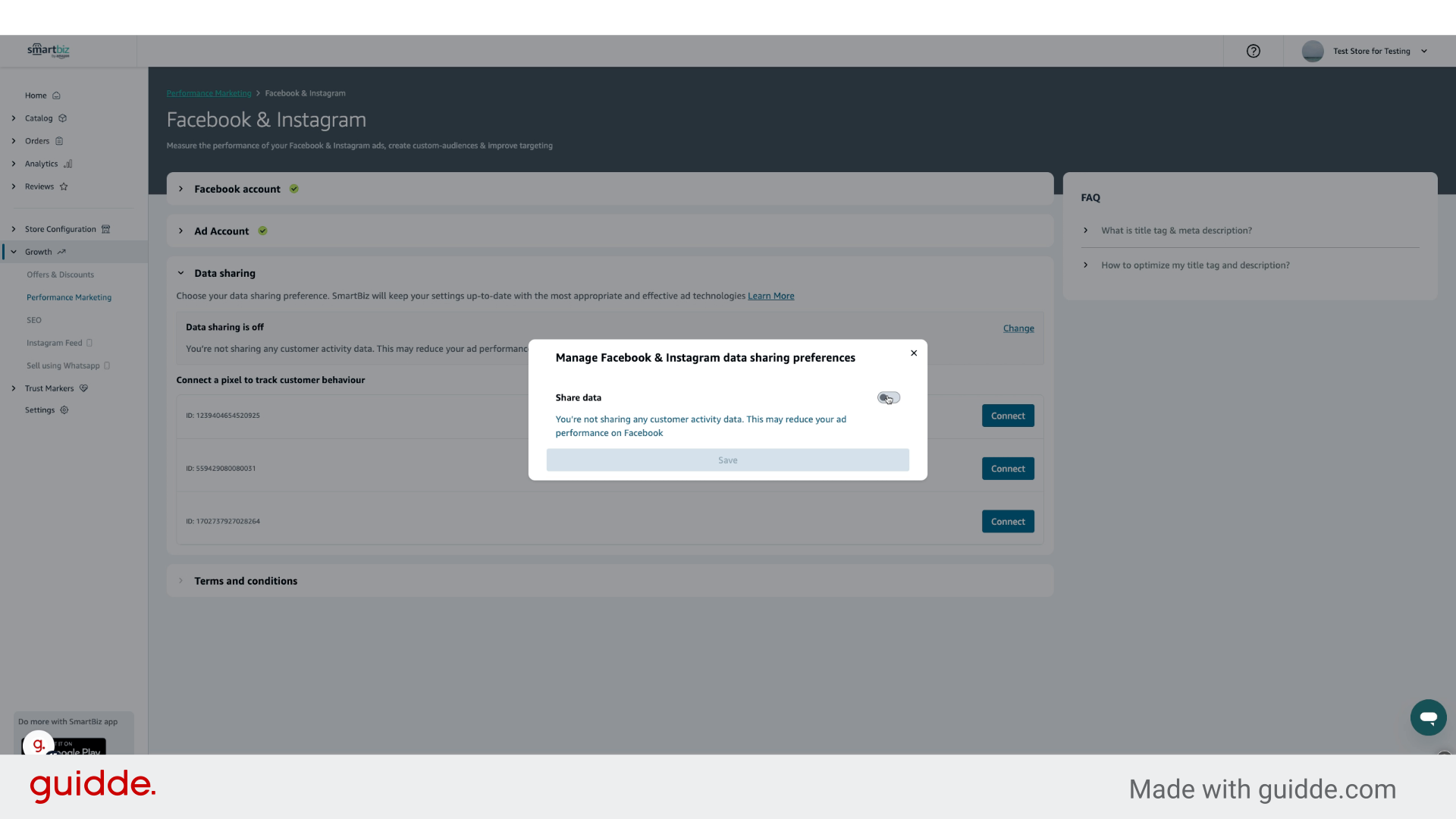Click Ad Account green check icon
1456x819 pixels.
coord(262,231)
